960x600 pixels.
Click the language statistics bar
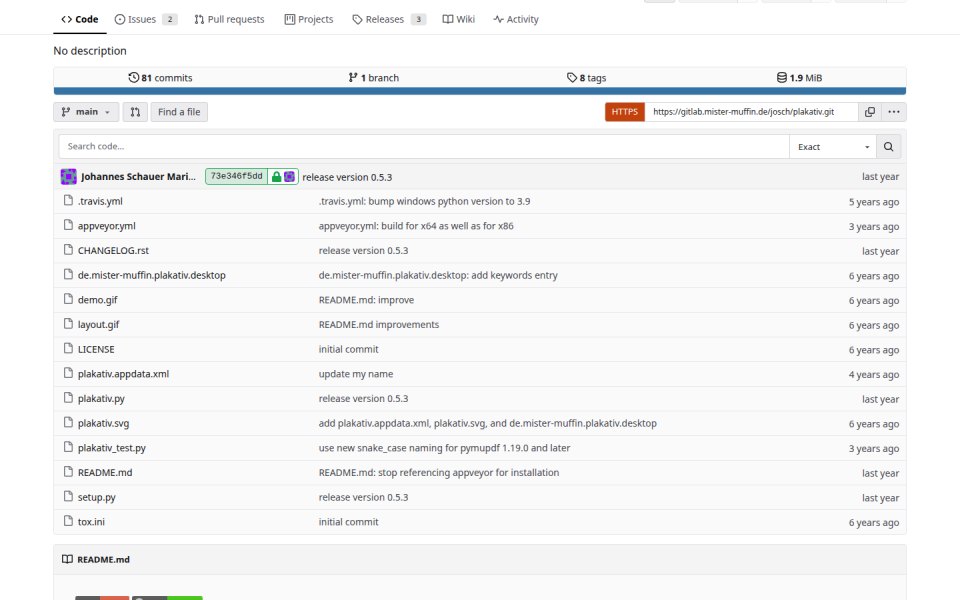point(480,91)
